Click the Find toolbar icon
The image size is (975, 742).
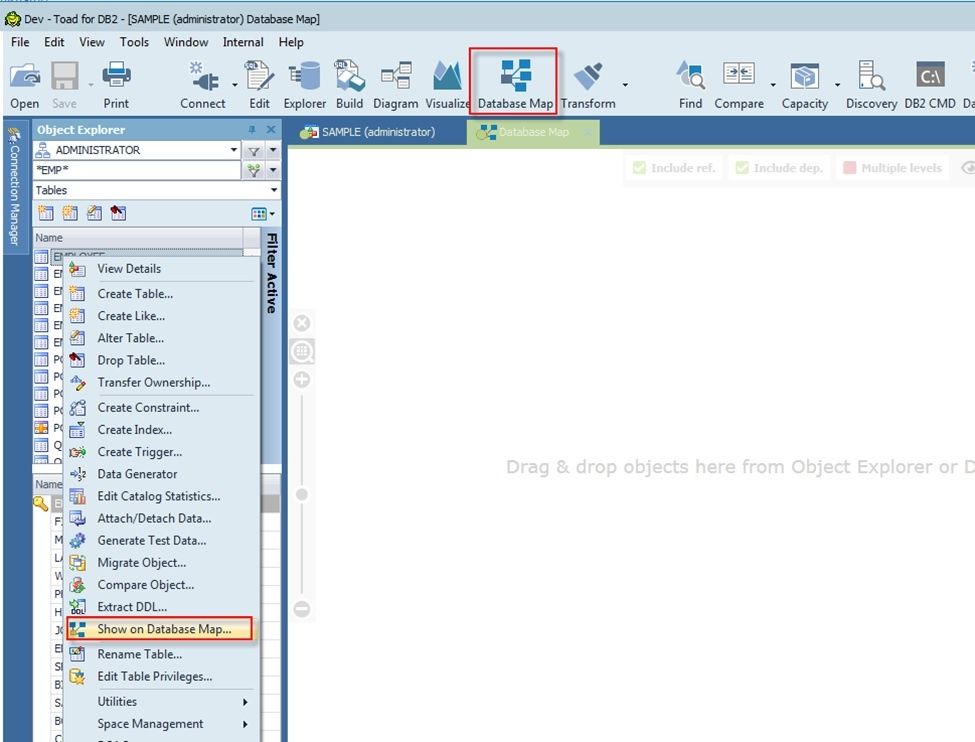click(690, 75)
